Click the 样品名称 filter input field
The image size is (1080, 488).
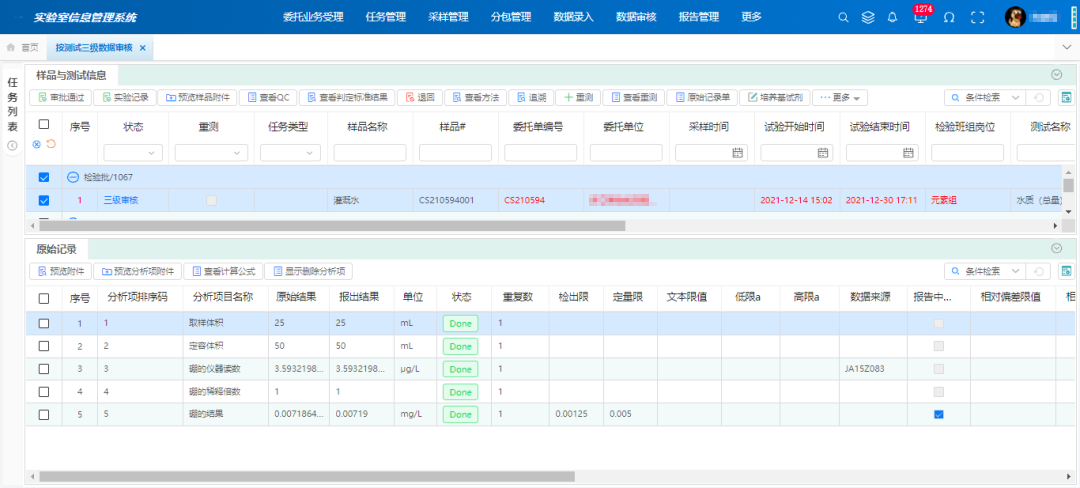(367, 153)
